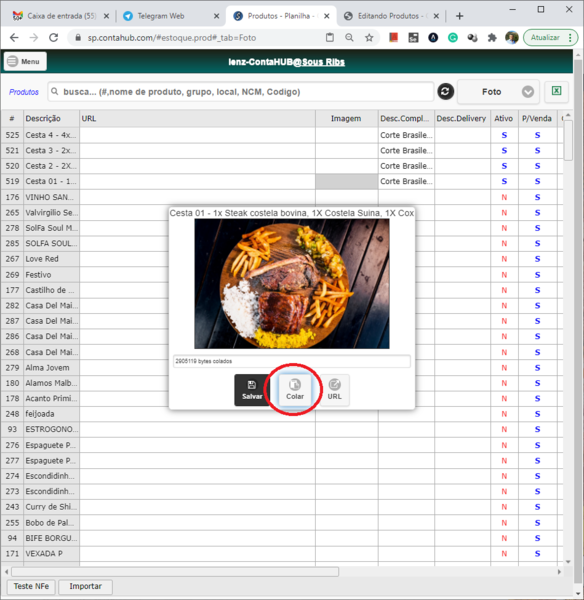This screenshot has height=600, width=584.
Task: Open the extensions puzzle icon
Action: [x=492, y=38]
